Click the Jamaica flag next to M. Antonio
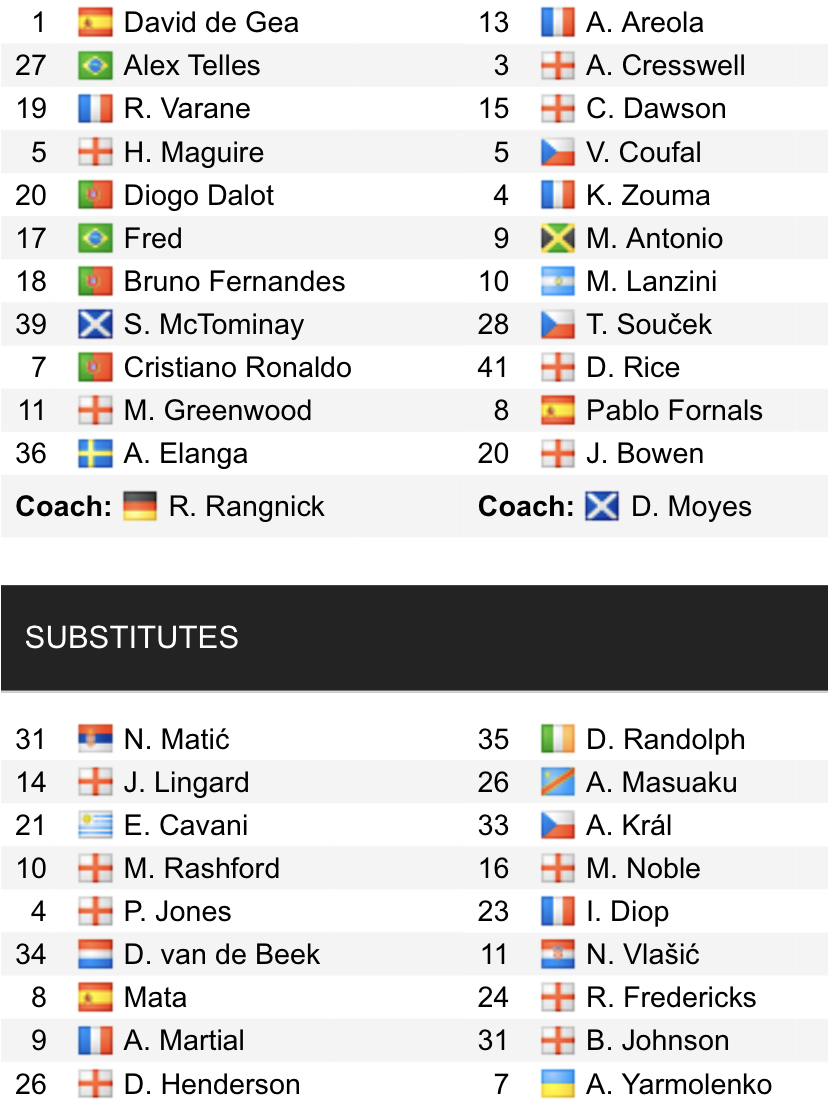 pyautogui.click(x=557, y=238)
